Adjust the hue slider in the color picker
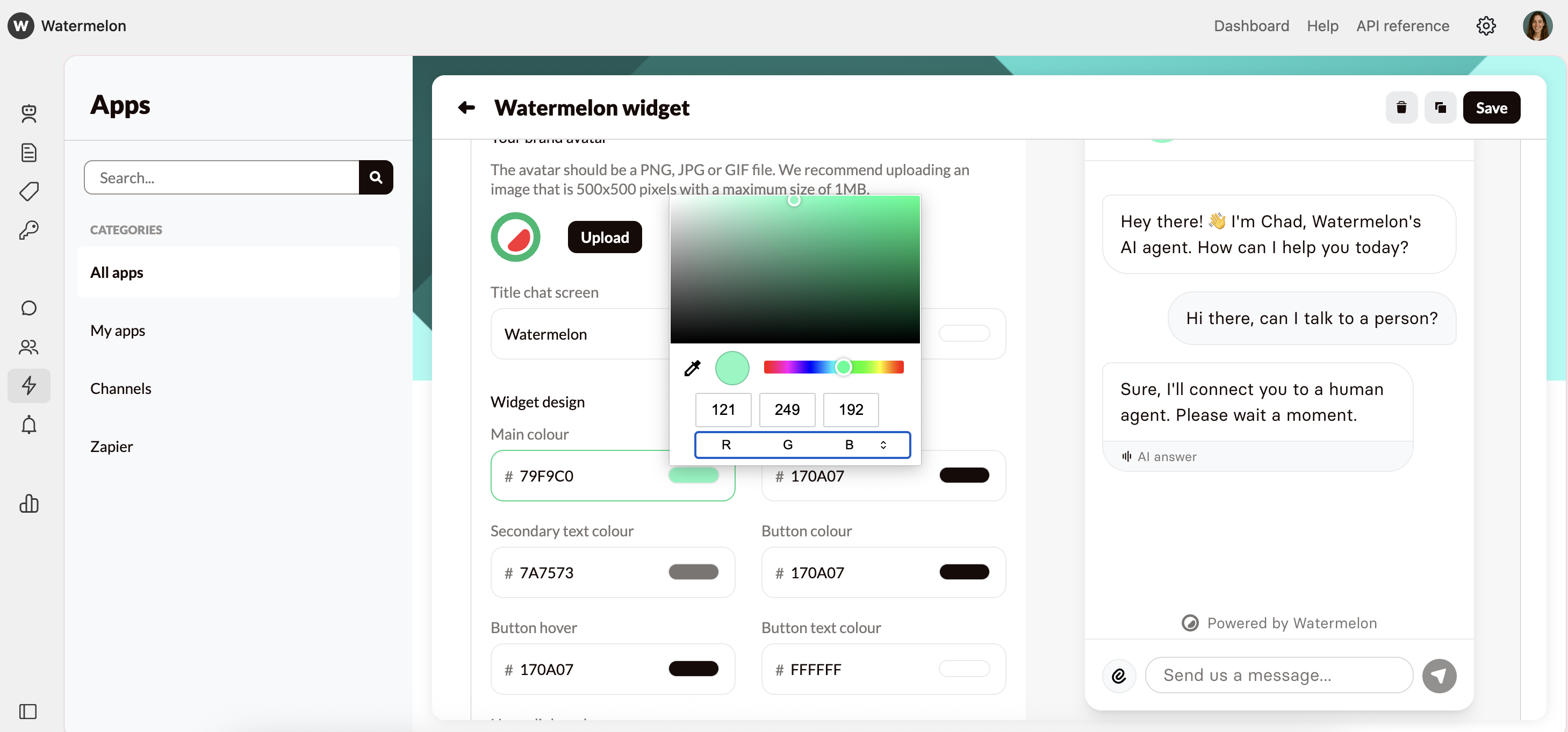 843,367
